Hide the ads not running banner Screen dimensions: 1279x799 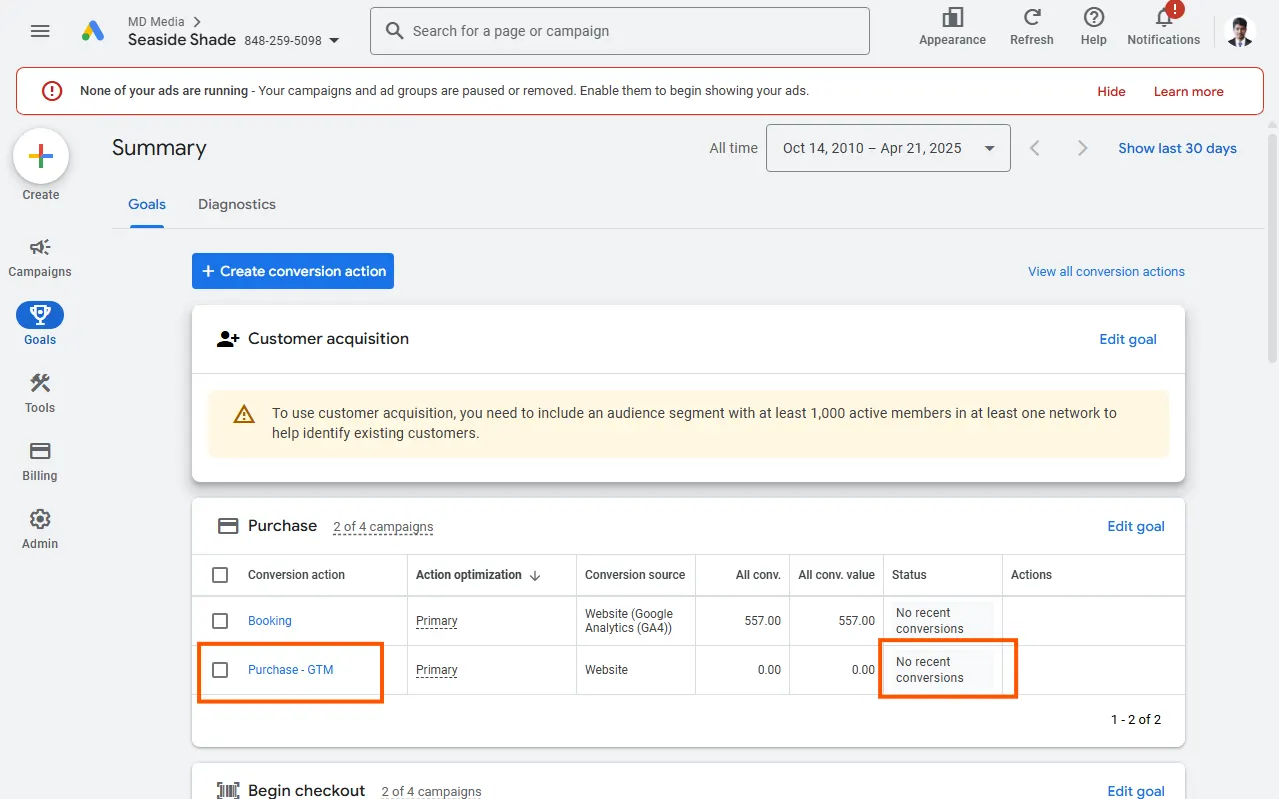click(x=1111, y=91)
